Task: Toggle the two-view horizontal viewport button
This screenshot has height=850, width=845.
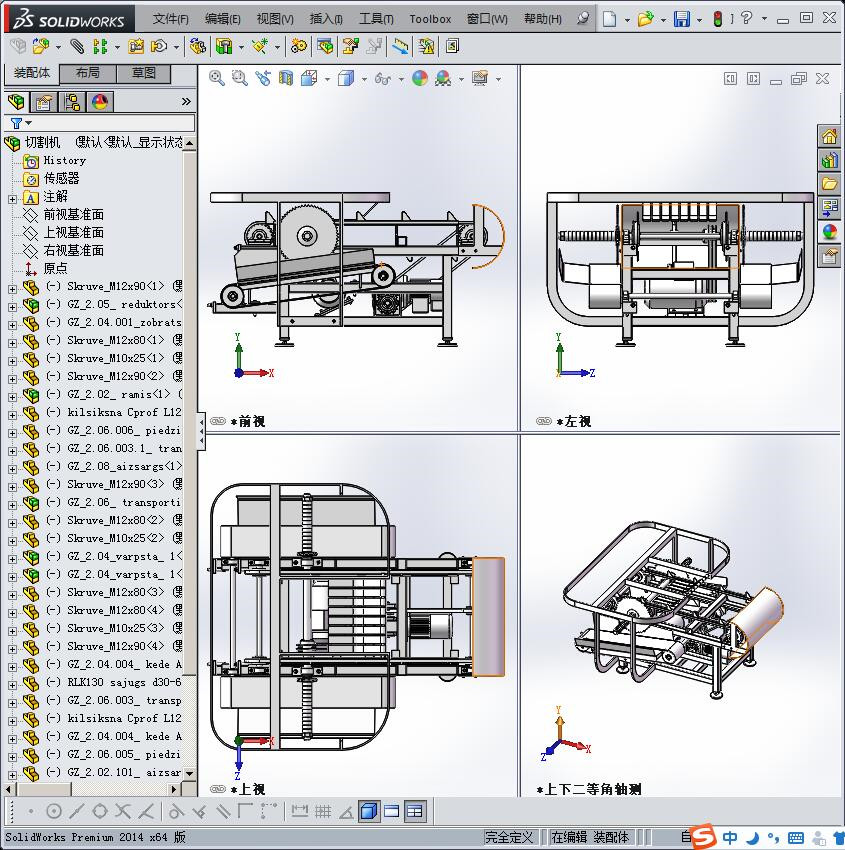Action: tap(392, 811)
